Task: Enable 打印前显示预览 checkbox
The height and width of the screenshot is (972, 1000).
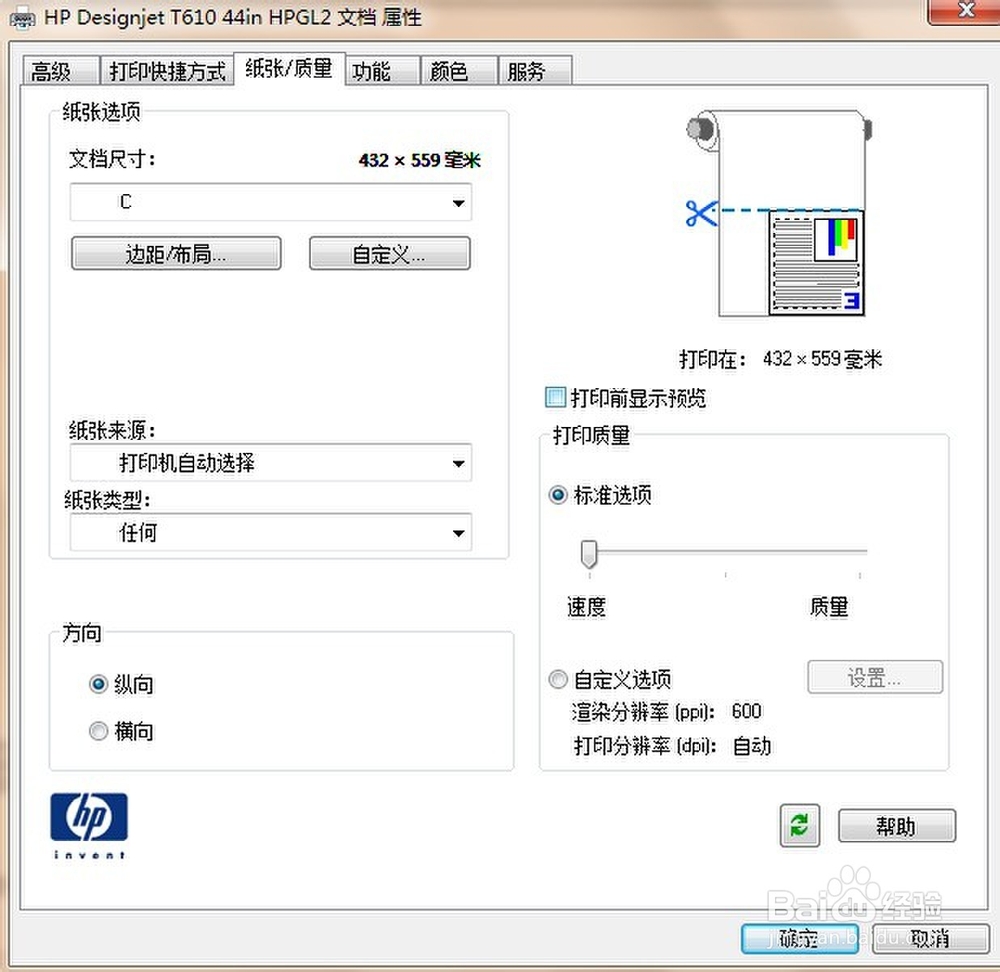Action: coord(555,397)
